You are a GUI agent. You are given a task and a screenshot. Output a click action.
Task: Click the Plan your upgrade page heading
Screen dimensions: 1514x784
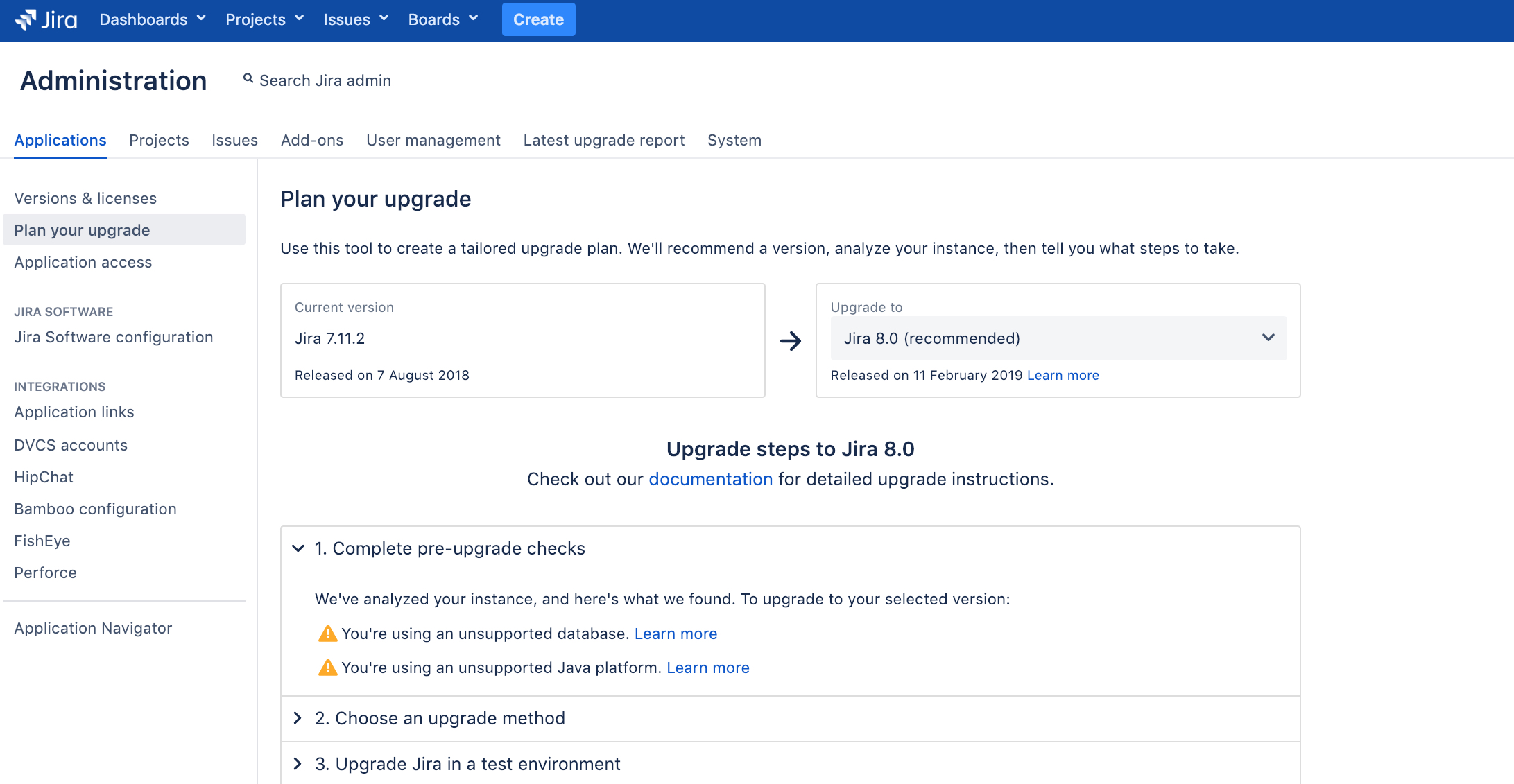[376, 199]
